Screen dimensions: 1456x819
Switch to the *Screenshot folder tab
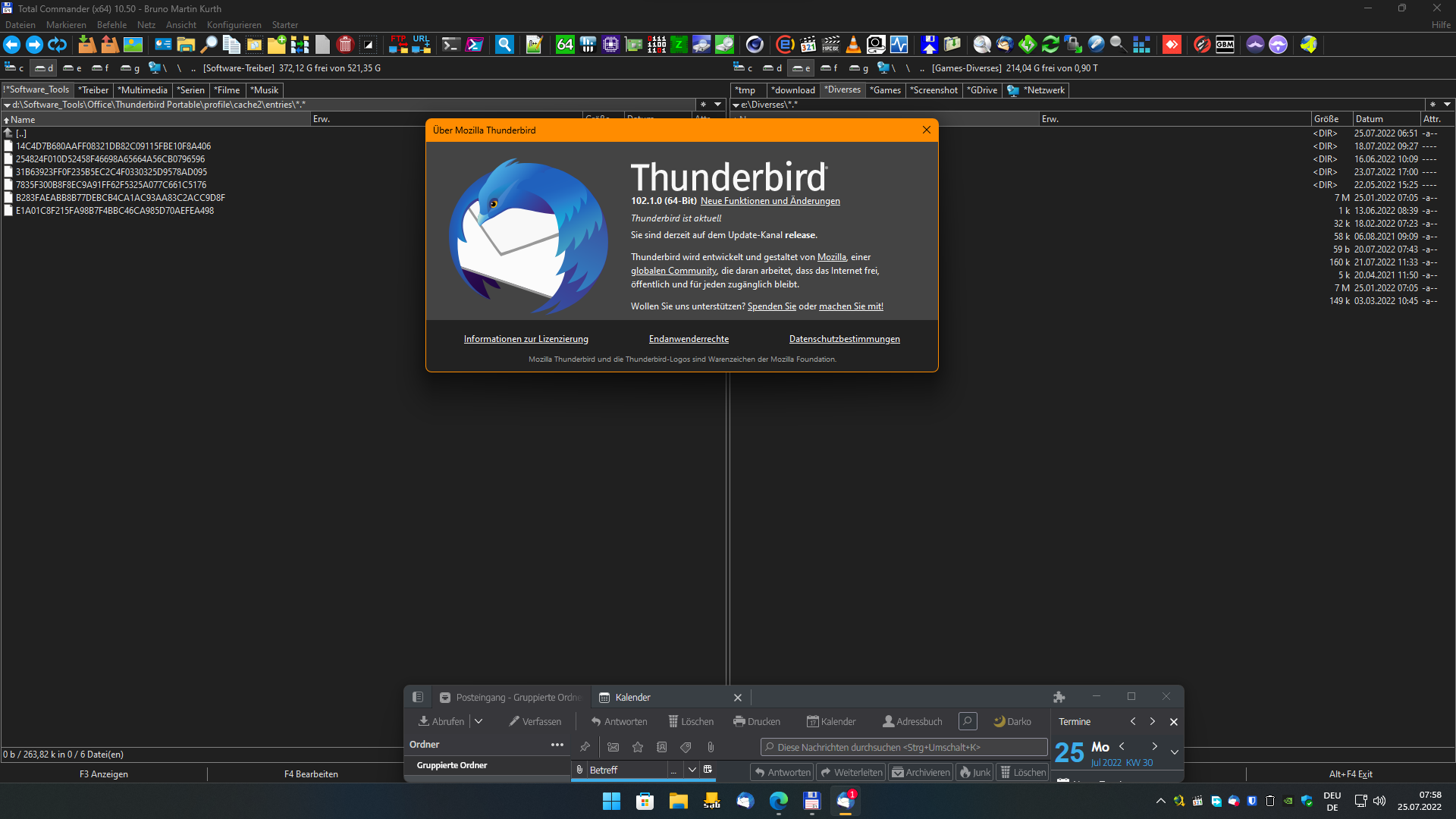tap(934, 90)
